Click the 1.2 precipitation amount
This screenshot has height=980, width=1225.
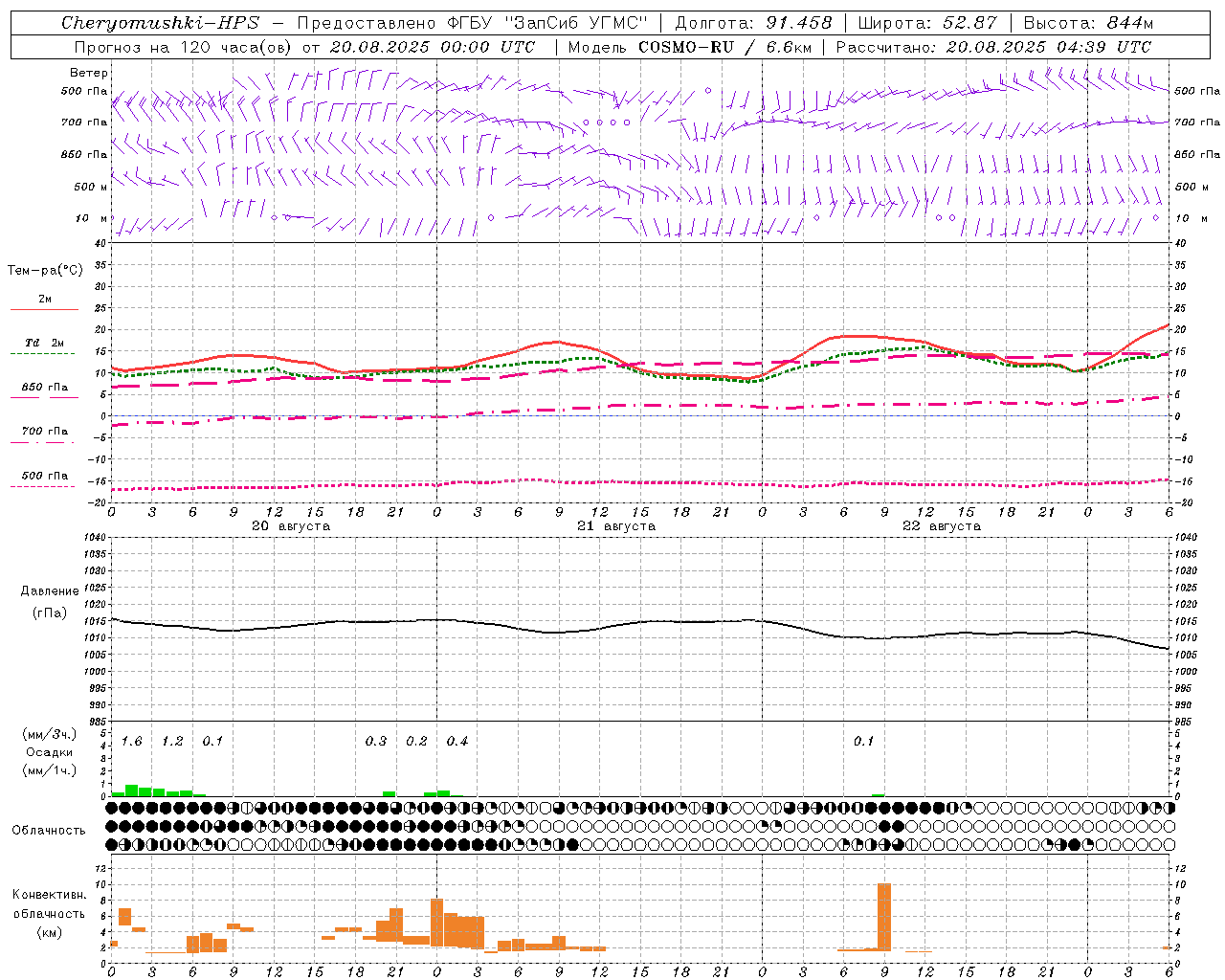pyautogui.click(x=172, y=742)
